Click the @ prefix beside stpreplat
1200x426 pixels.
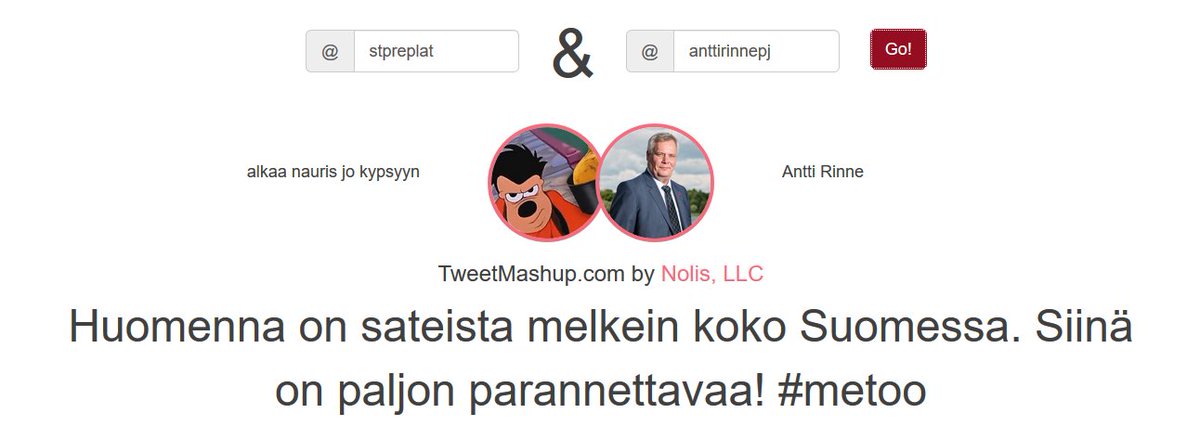point(330,51)
